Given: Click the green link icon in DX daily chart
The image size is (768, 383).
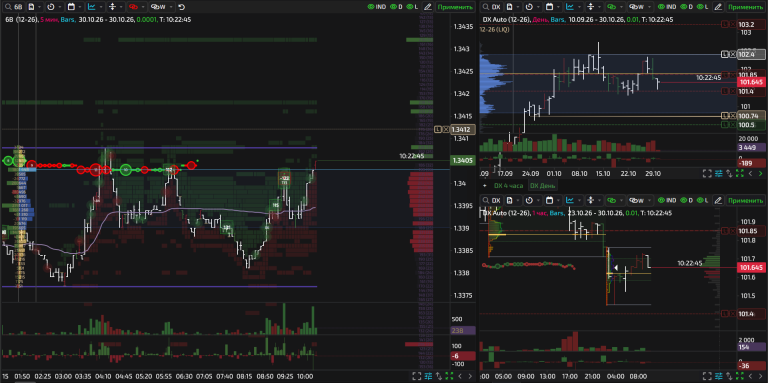Looking at the screenshot, I should coord(611,7).
